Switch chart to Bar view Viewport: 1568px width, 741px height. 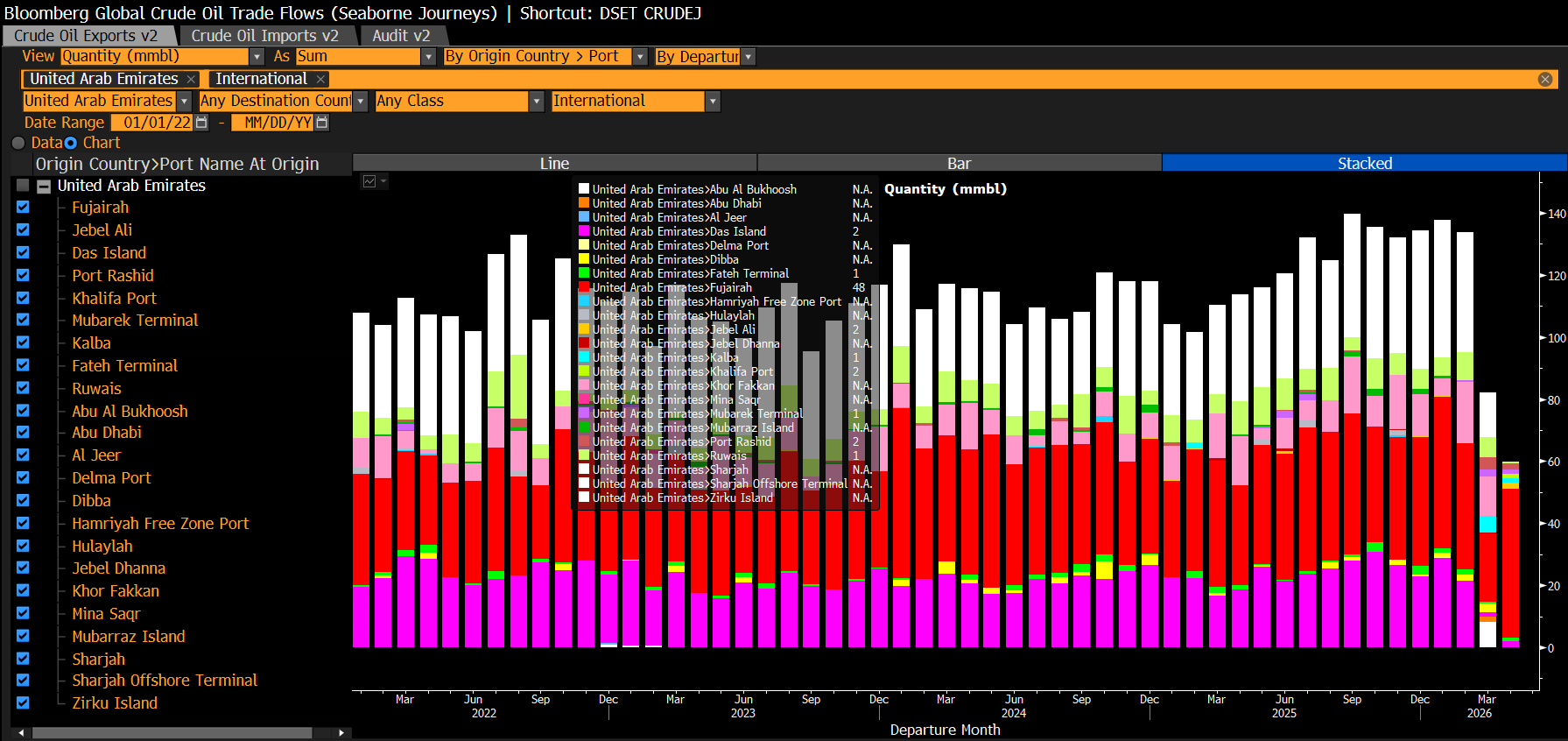959,163
